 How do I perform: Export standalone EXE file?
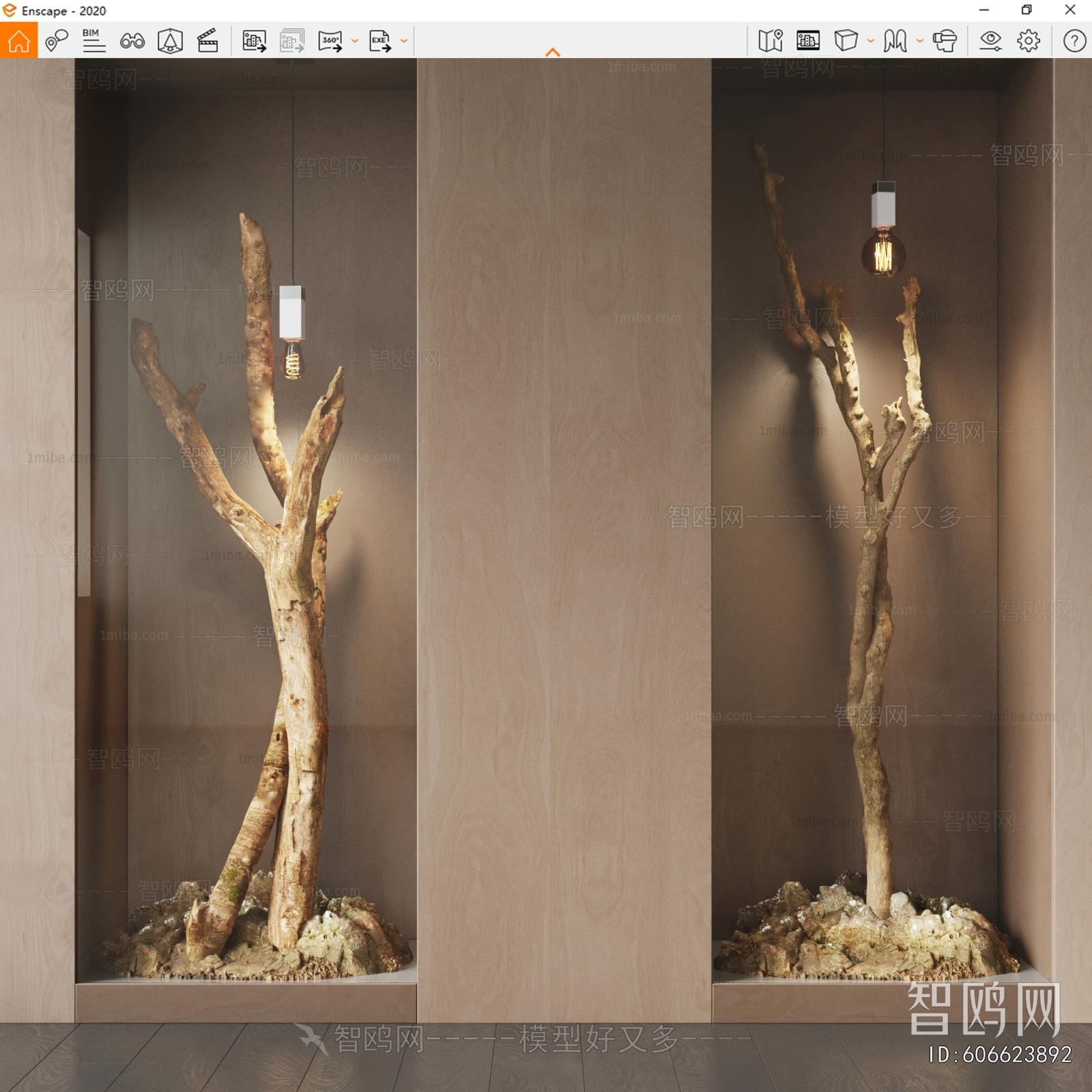click(380, 41)
